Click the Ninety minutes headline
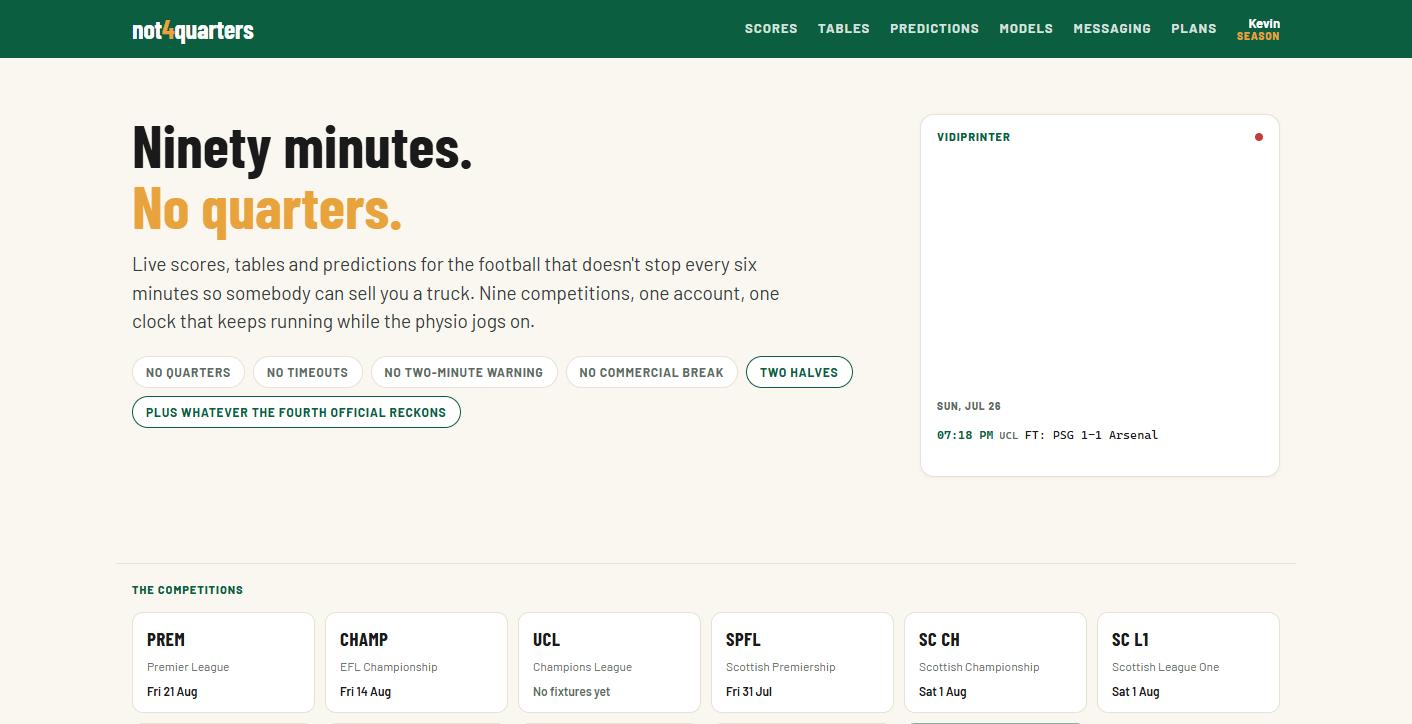The image size is (1412, 724). (x=302, y=147)
